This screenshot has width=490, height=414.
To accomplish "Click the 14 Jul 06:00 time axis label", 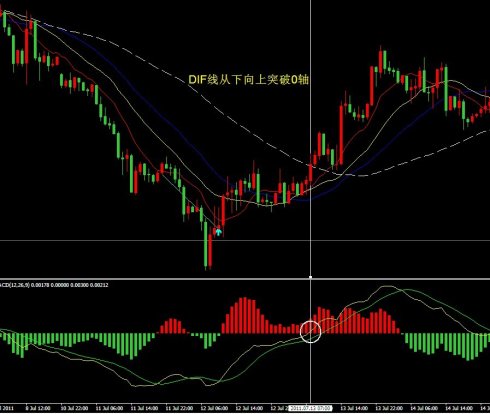I will coord(424,408).
